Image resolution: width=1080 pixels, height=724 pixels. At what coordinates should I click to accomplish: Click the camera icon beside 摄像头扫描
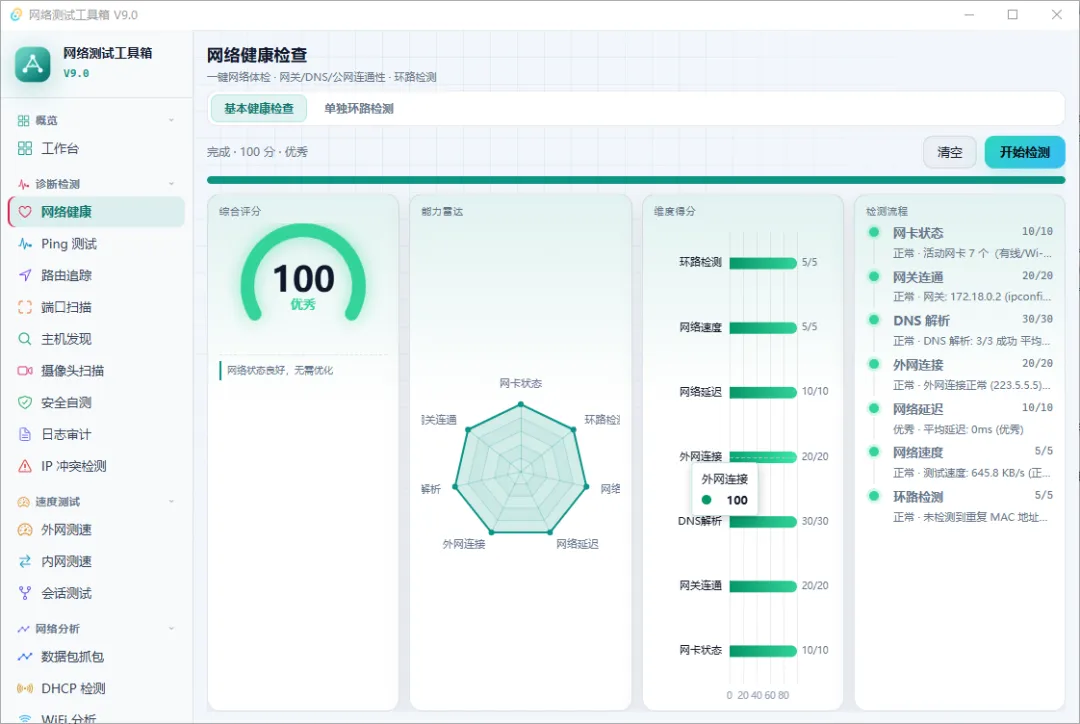point(25,370)
